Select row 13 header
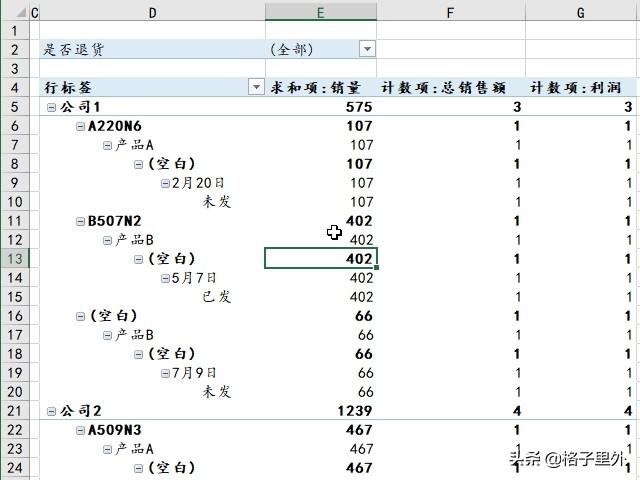Viewport: 640px width, 480px height. [x=14, y=259]
